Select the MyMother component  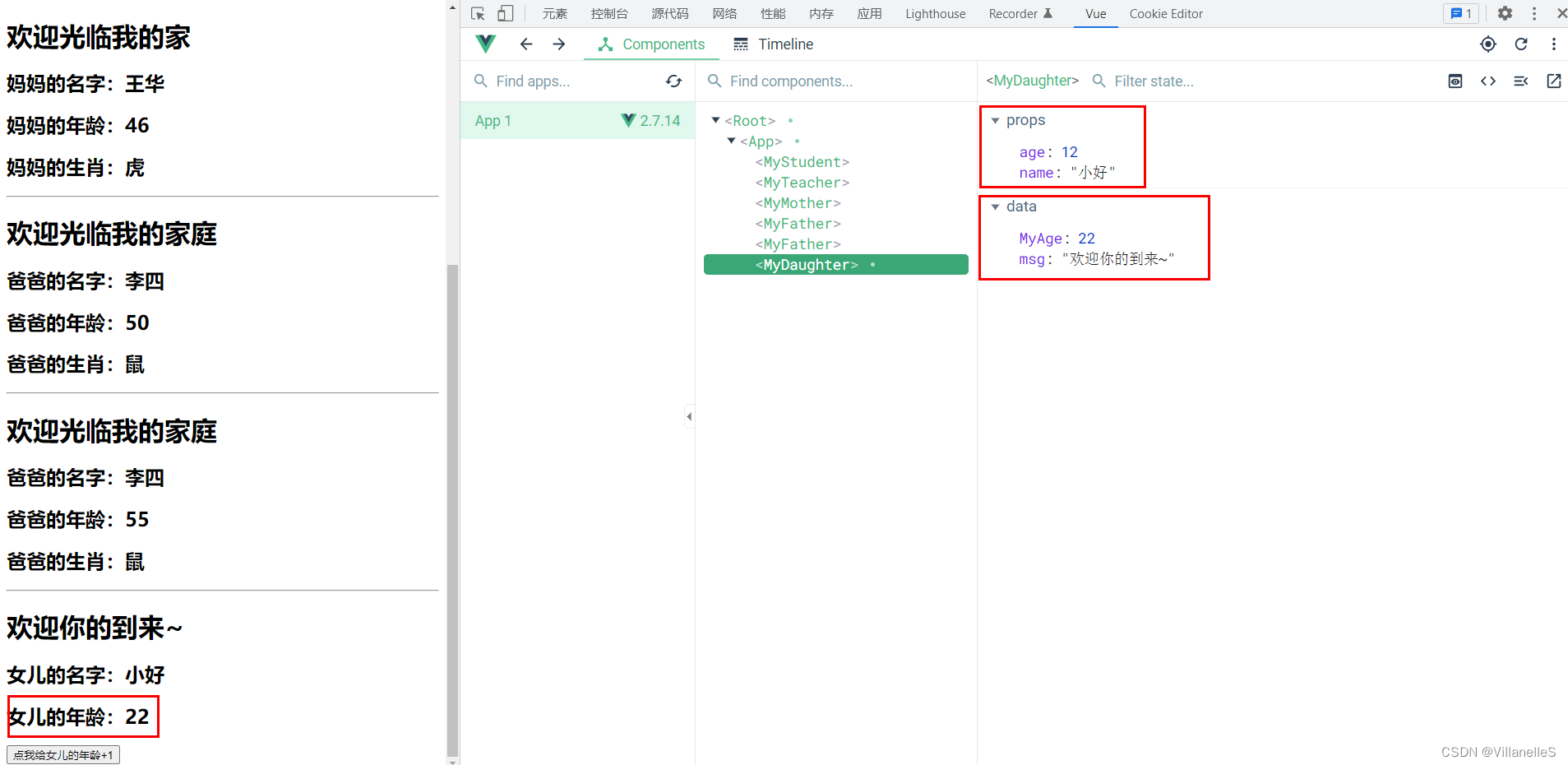798,203
